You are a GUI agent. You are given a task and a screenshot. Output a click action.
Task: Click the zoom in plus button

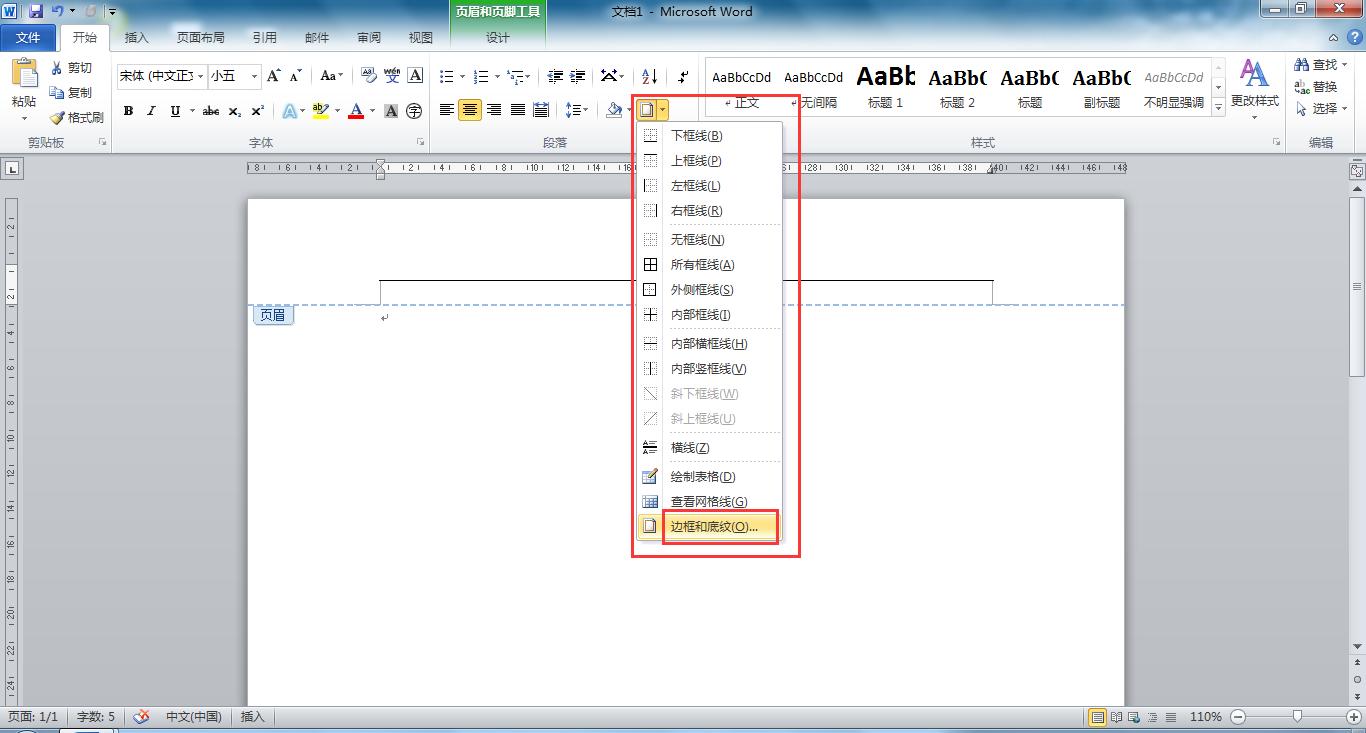tap(1354, 717)
